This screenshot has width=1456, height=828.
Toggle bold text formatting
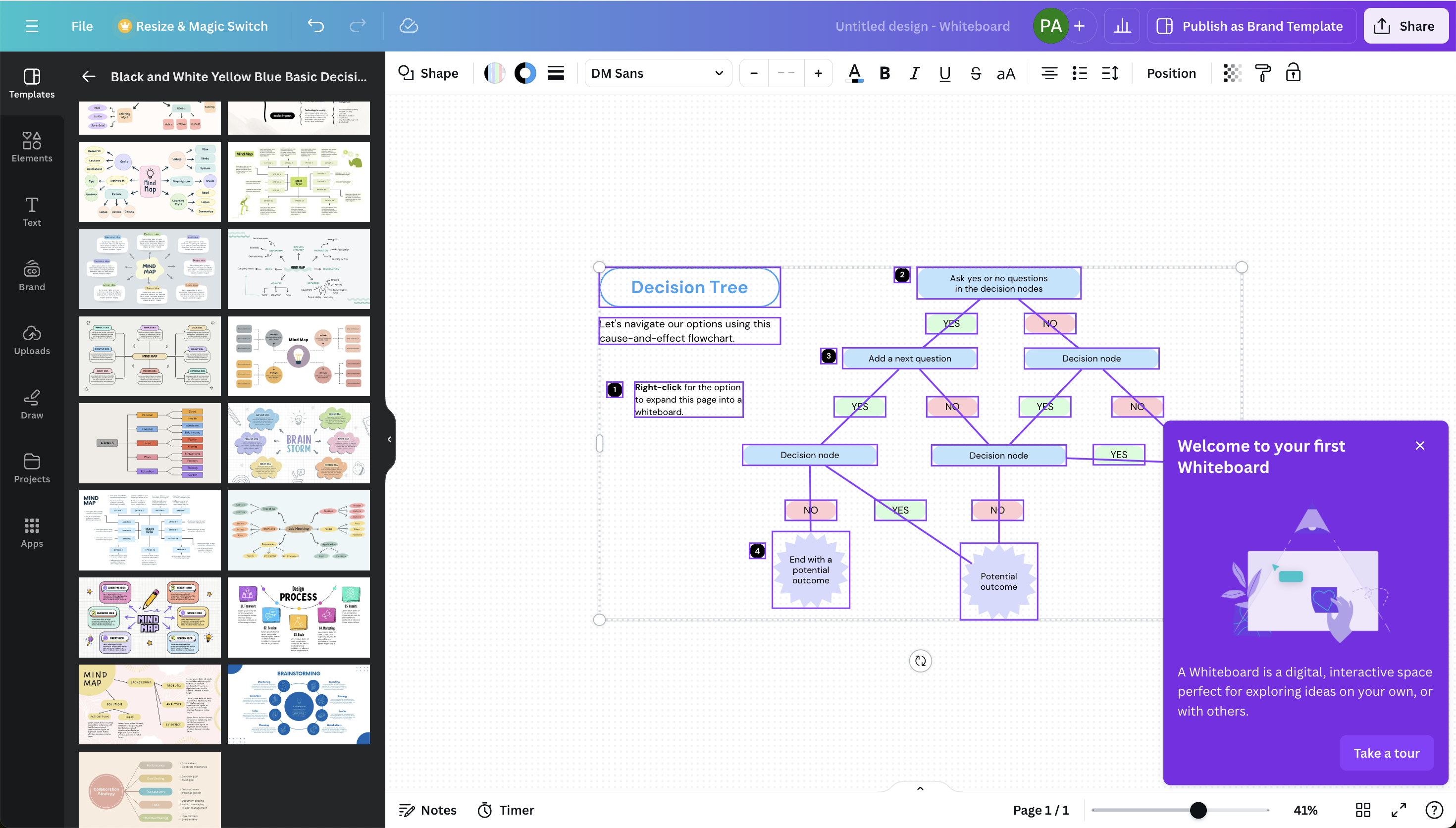click(x=884, y=73)
